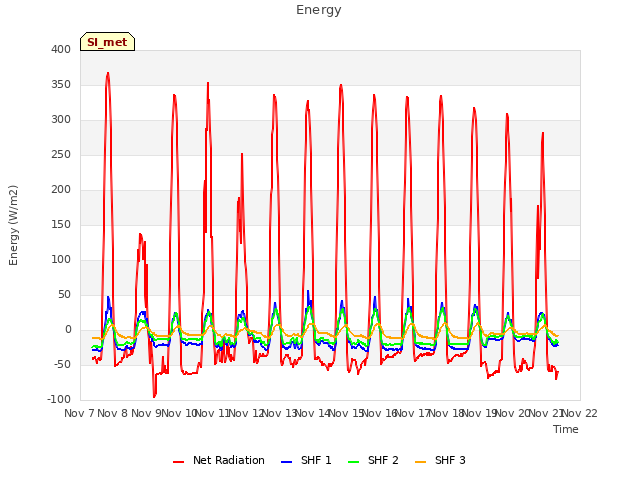
Task: Select the SHF 1 legend label
Action: (316, 460)
